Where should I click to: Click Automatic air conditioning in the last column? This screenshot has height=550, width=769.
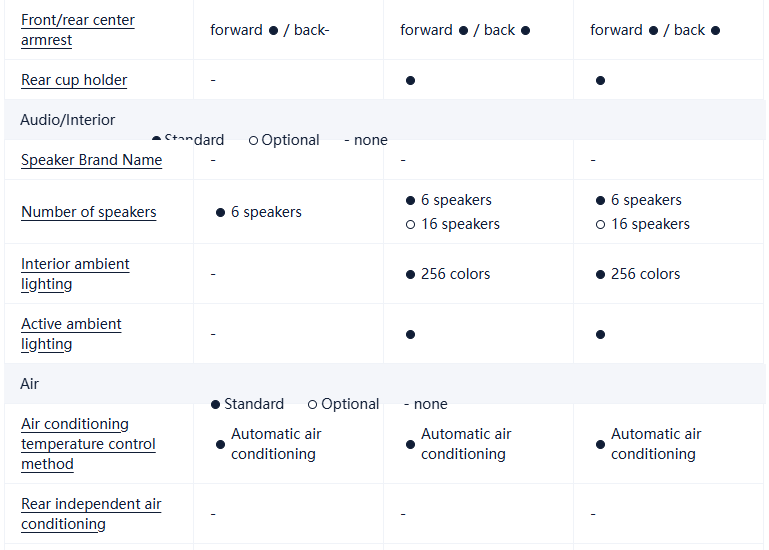(x=655, y=444)
